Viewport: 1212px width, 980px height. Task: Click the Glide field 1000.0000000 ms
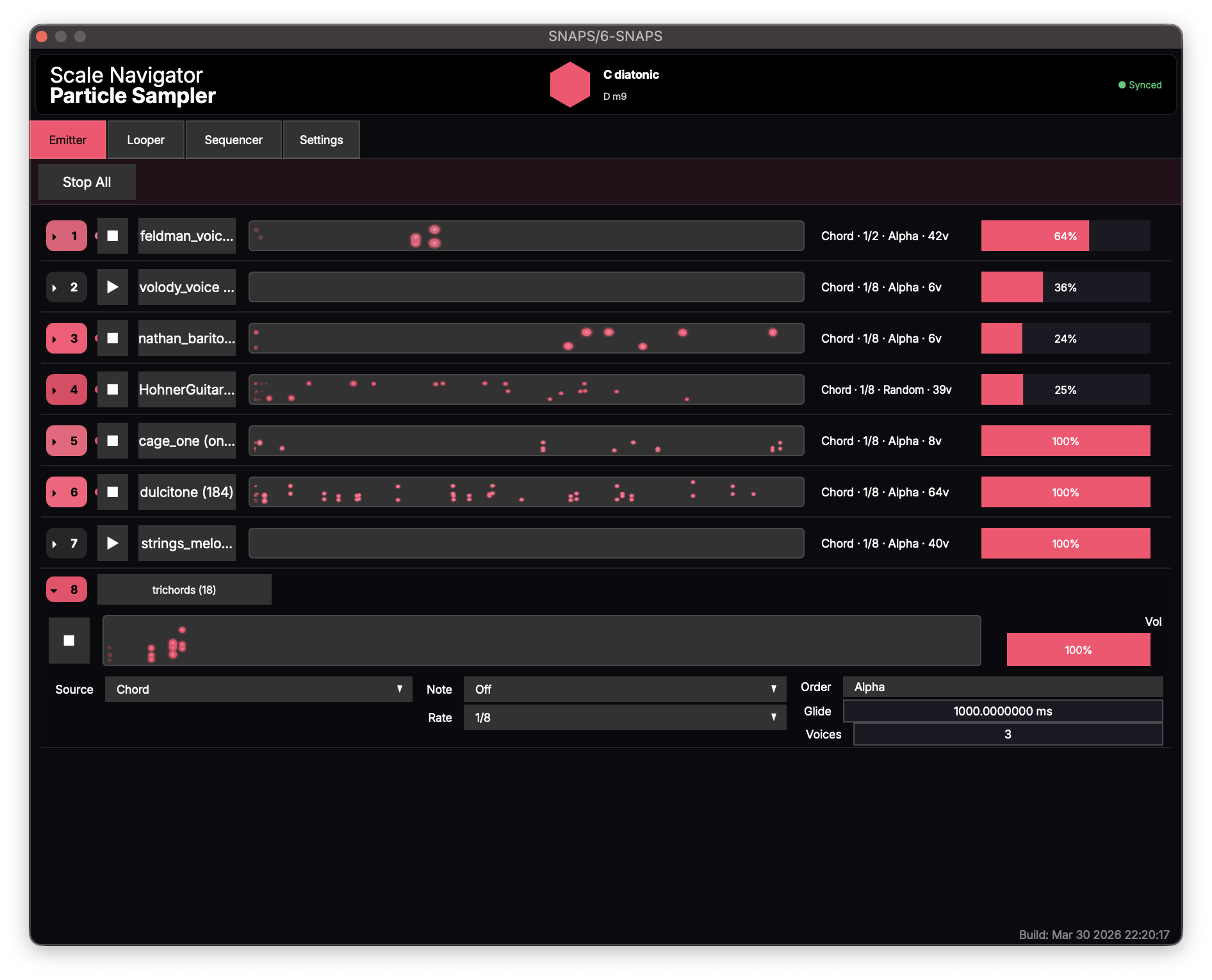pyautogui.click(x=1003, y=711)
